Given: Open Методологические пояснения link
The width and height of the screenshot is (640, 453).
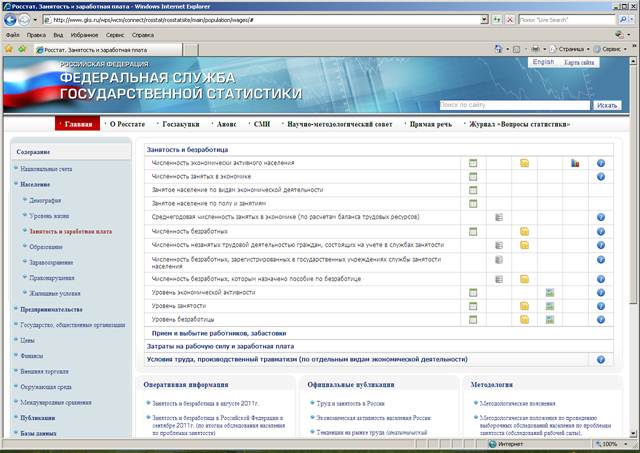Looking at the screenshot, I should pos(518,403).
